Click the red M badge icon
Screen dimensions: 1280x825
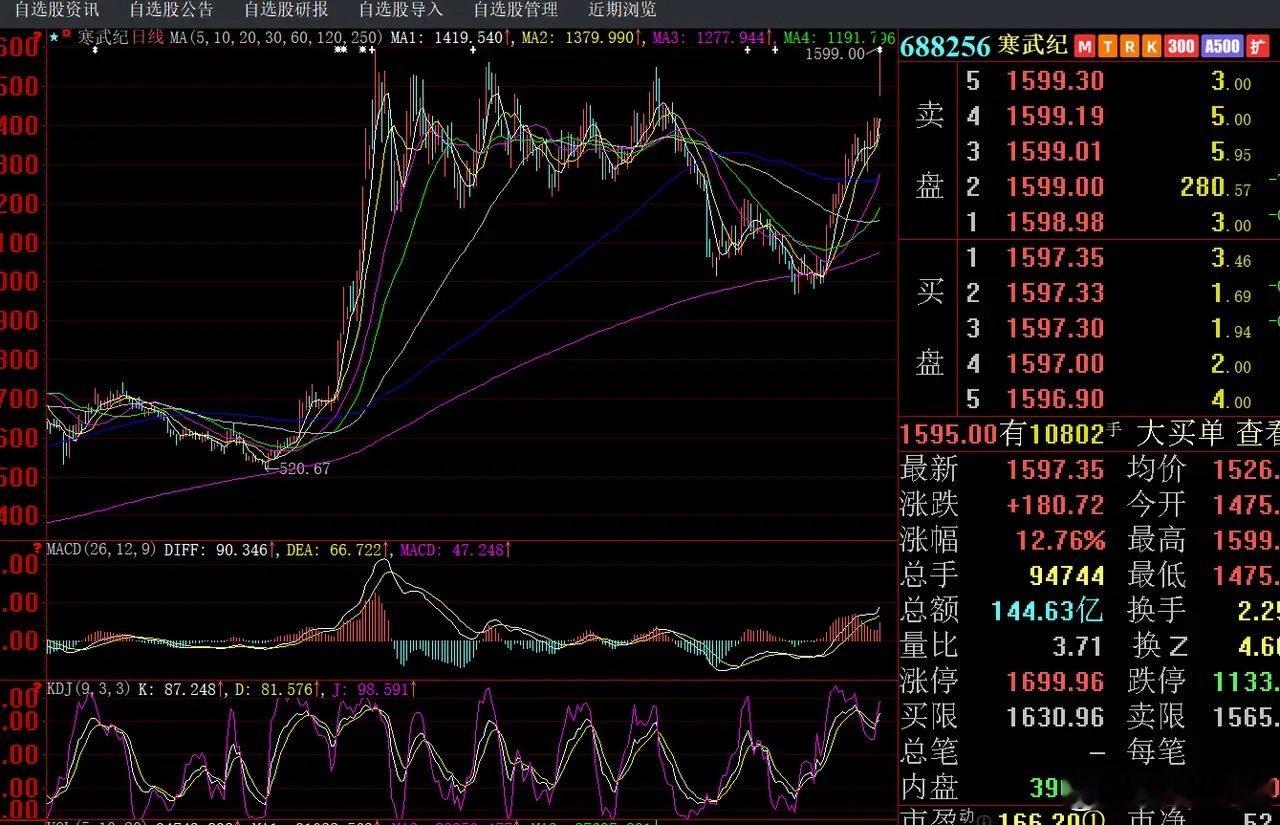[1085, 46]
